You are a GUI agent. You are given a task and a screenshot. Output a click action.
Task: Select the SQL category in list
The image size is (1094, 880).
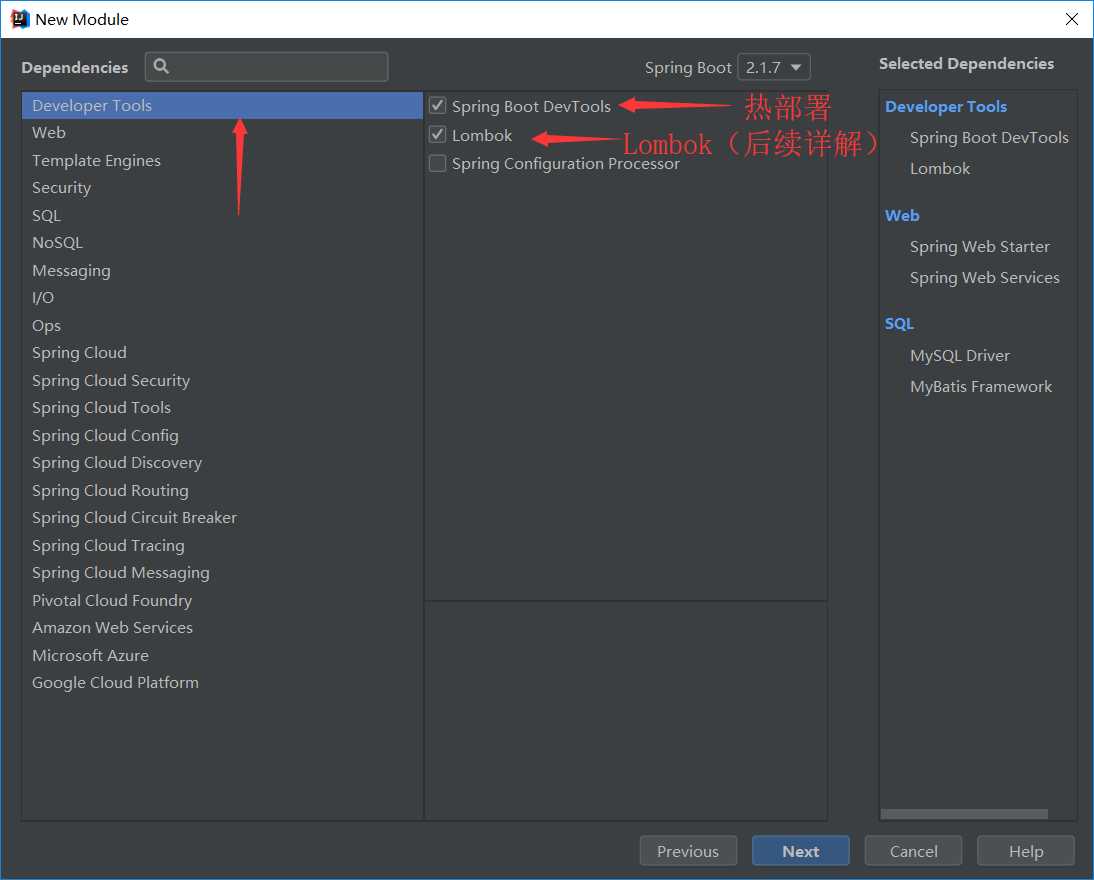[222, 216]
